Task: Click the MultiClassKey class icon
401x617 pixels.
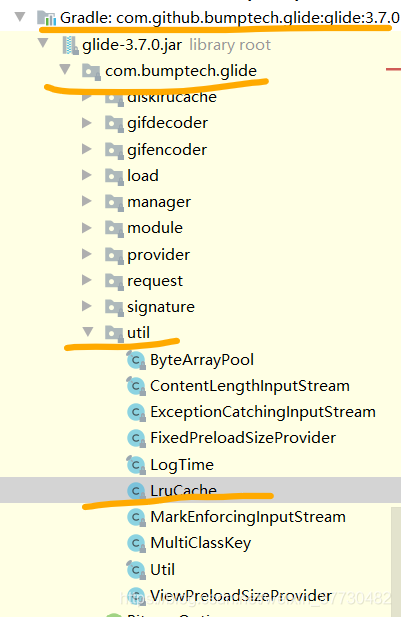Action: (x=136, y=543)
